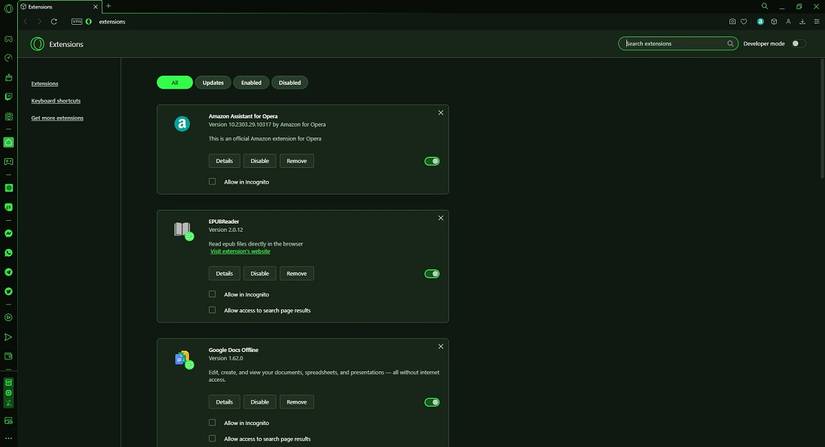Open Details for Google Docs Offline
This screenshot has width=825, height=447.
tap(224, 402)
